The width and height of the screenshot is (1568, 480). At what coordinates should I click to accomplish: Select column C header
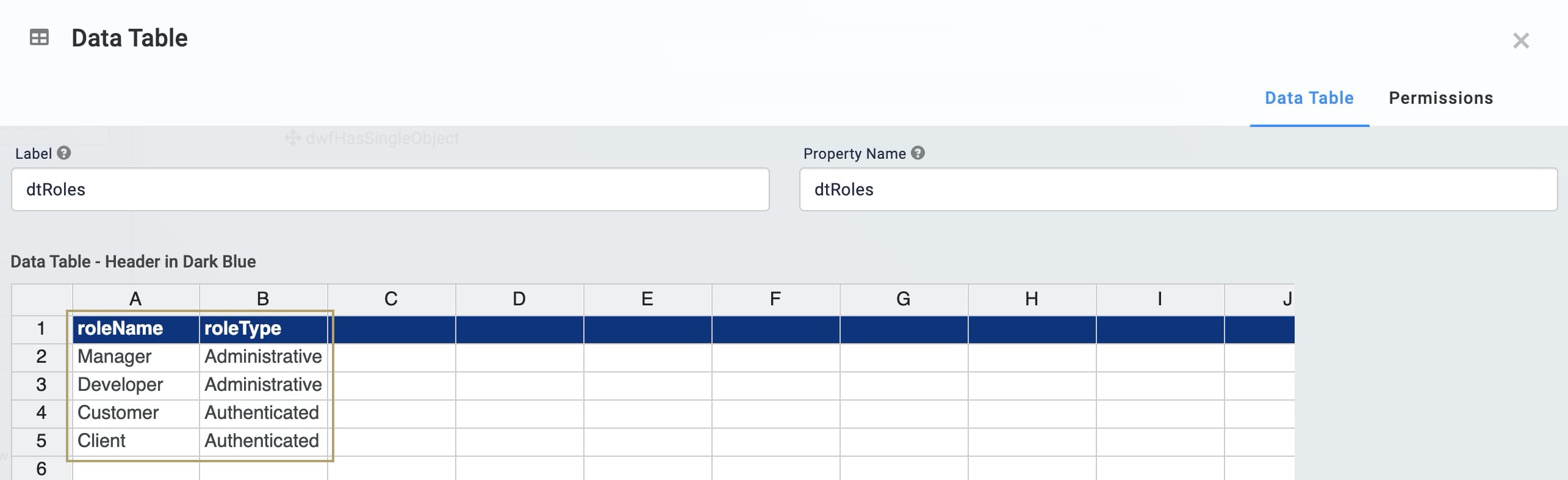(x=391, y=299)
